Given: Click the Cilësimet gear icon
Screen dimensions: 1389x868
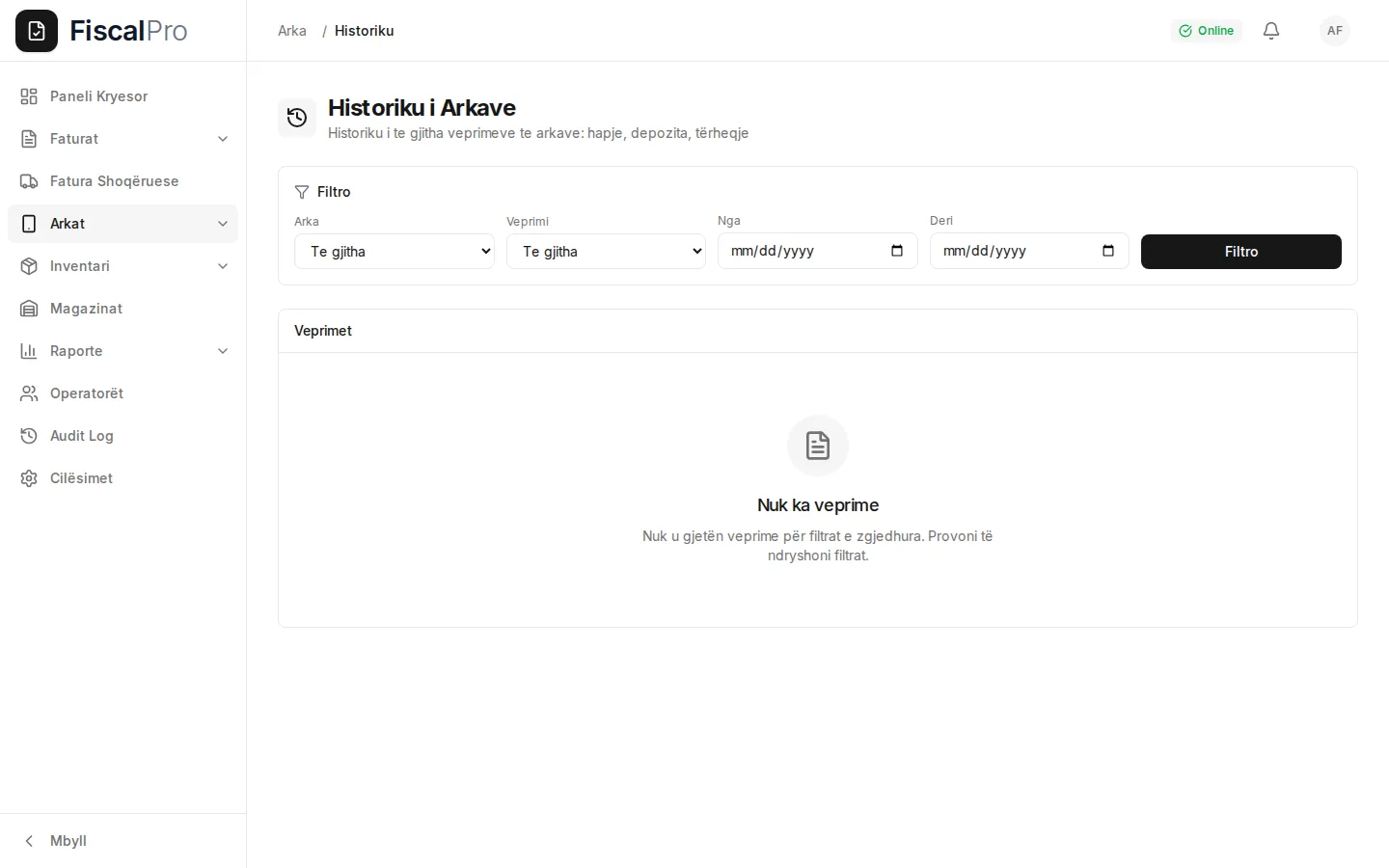Looking at the screenshot, I should pyautogui.click(x=29, y=478).
